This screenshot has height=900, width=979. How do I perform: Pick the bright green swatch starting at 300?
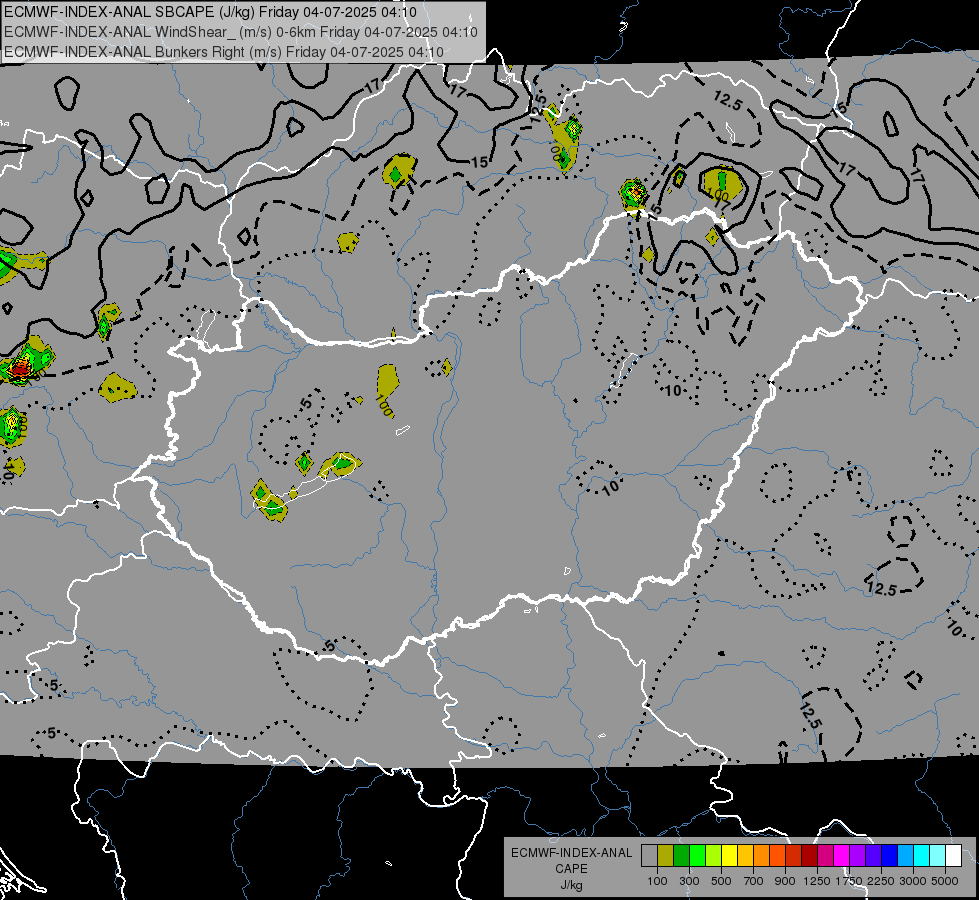697,855
